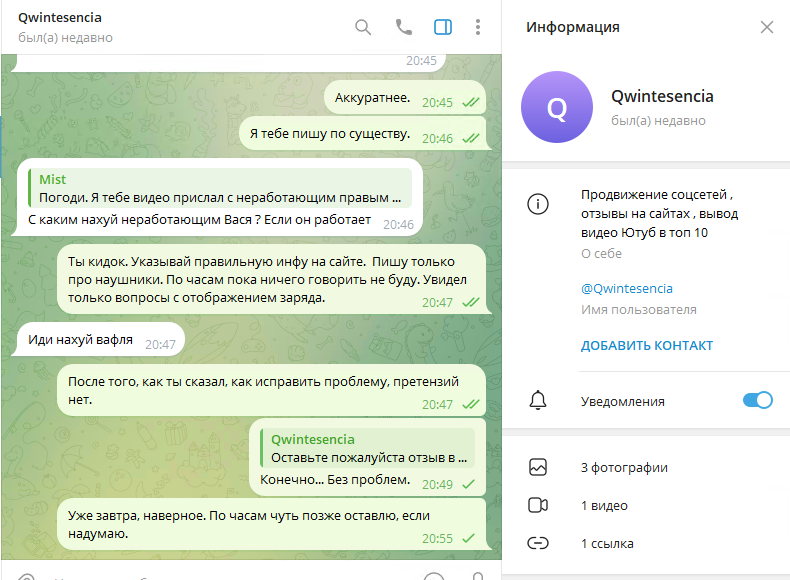Open the three-dot chat menu
Image resolution: width=790 pixels, height=580 pixels.
tap(478, 27)
